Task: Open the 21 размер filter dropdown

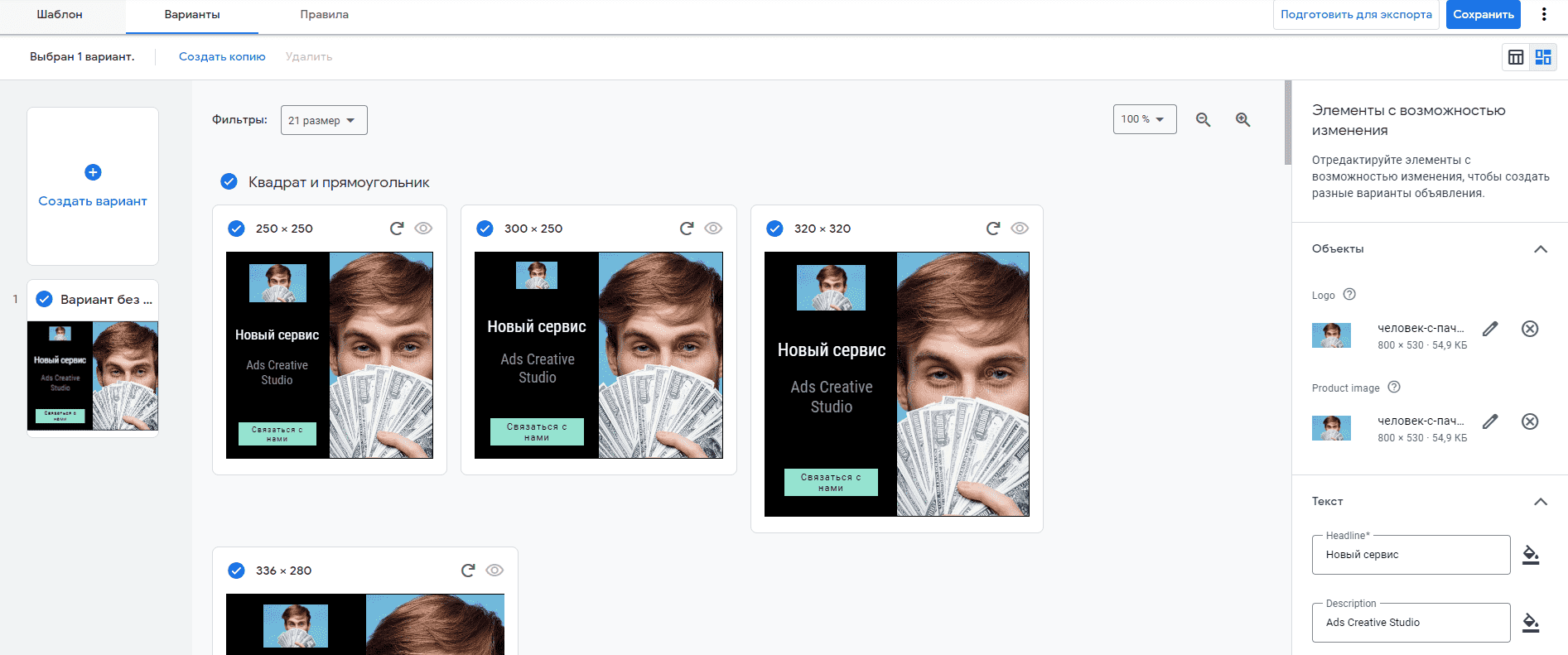Action: (x=324, y=120)
